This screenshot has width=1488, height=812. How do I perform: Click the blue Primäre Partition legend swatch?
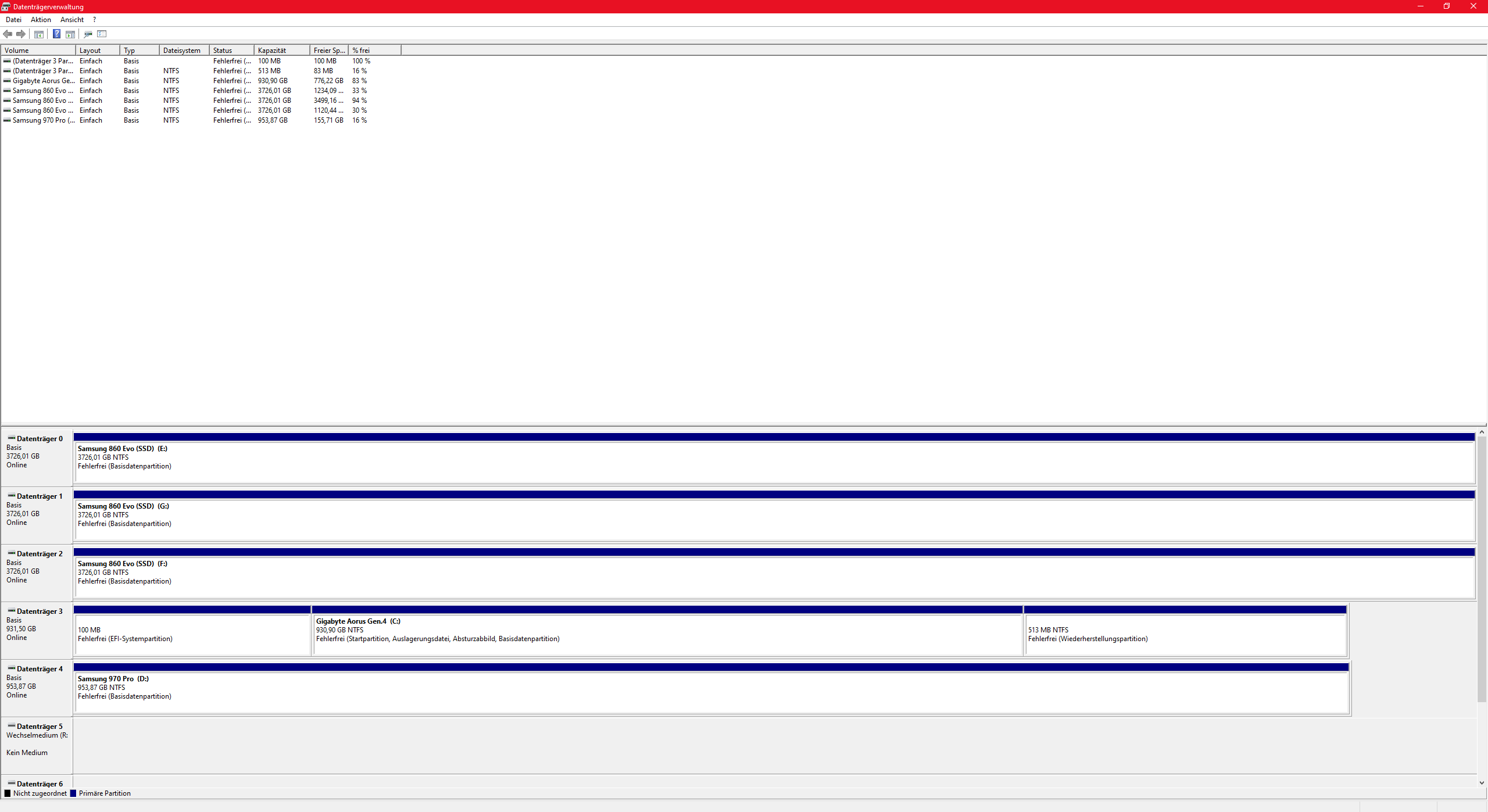coord(73,793)
